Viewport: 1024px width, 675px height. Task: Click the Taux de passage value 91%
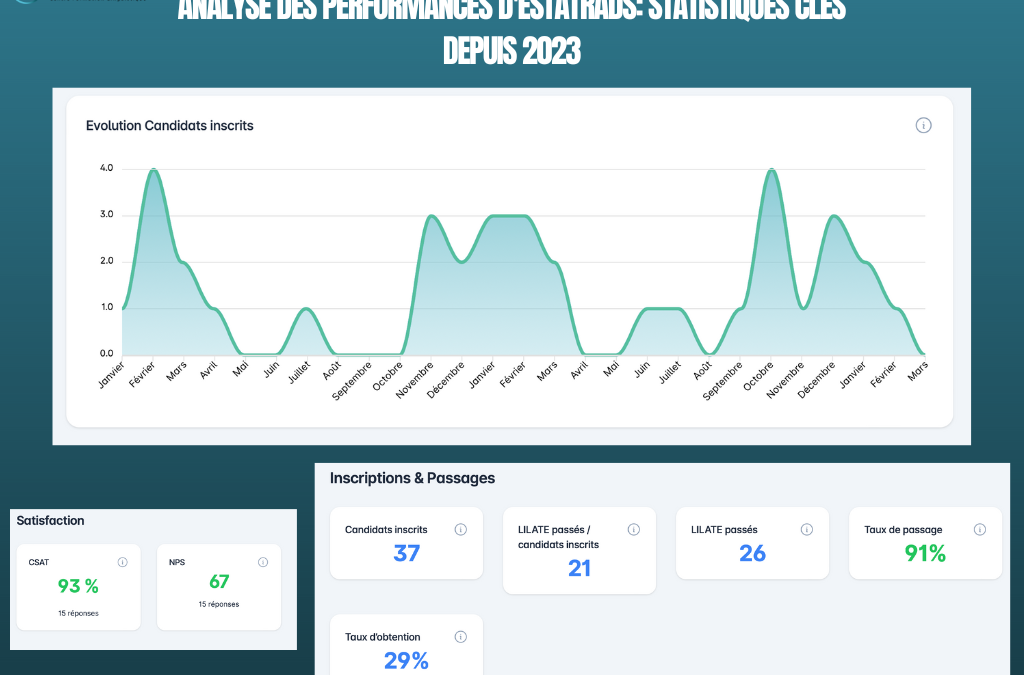925,554
